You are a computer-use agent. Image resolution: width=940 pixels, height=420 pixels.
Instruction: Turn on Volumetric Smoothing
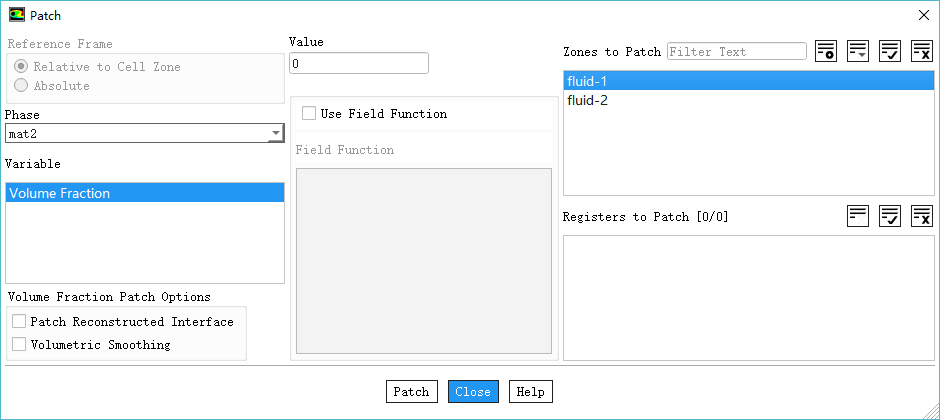coord(19,345)
